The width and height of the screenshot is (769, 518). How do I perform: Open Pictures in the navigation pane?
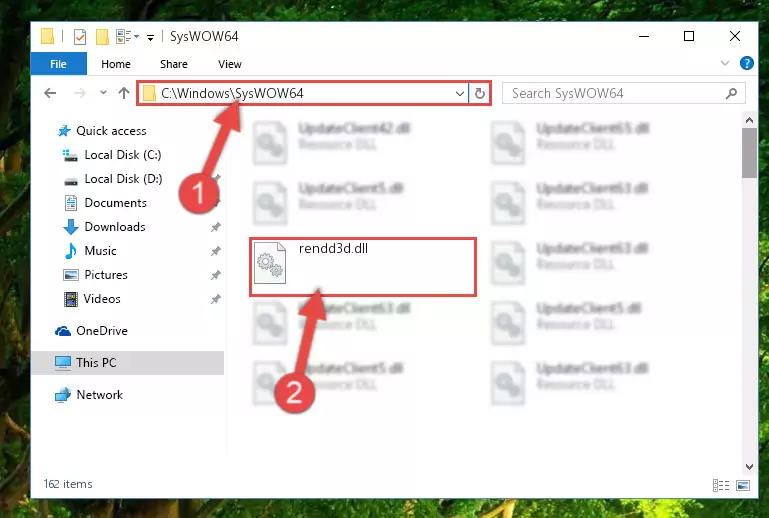(x=106, y=275)
